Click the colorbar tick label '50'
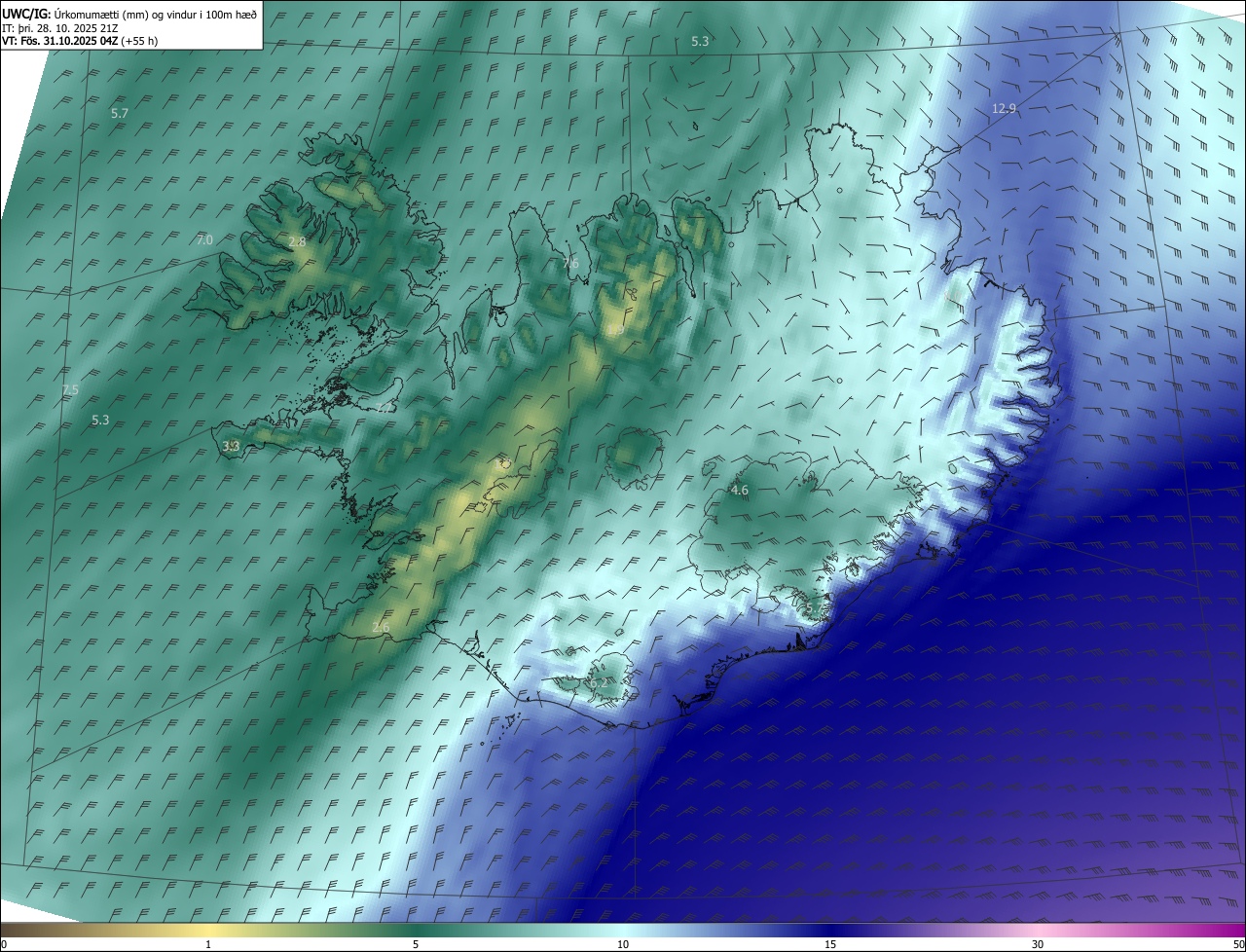The width and height of the screenshot is (1246, 952). tap(1238, 944)
